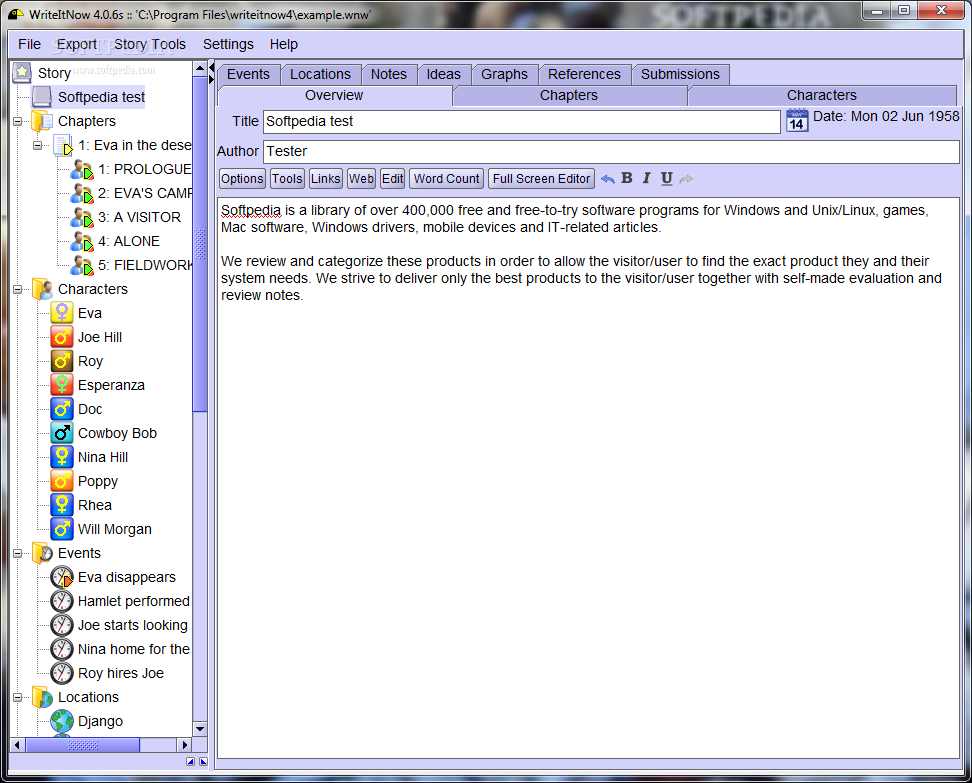Click the tree horizontal scrollbar thumb
Viewport: 972px width, 783px height.
tap(82, 745)
